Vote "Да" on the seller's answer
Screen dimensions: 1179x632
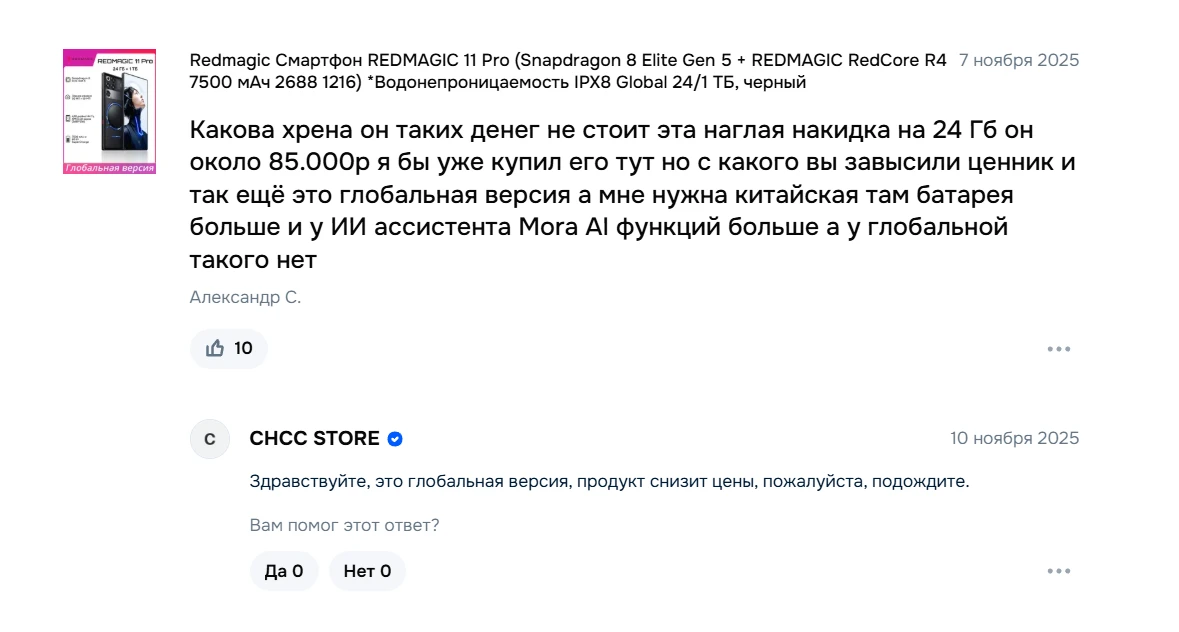(x=284, y=571)
